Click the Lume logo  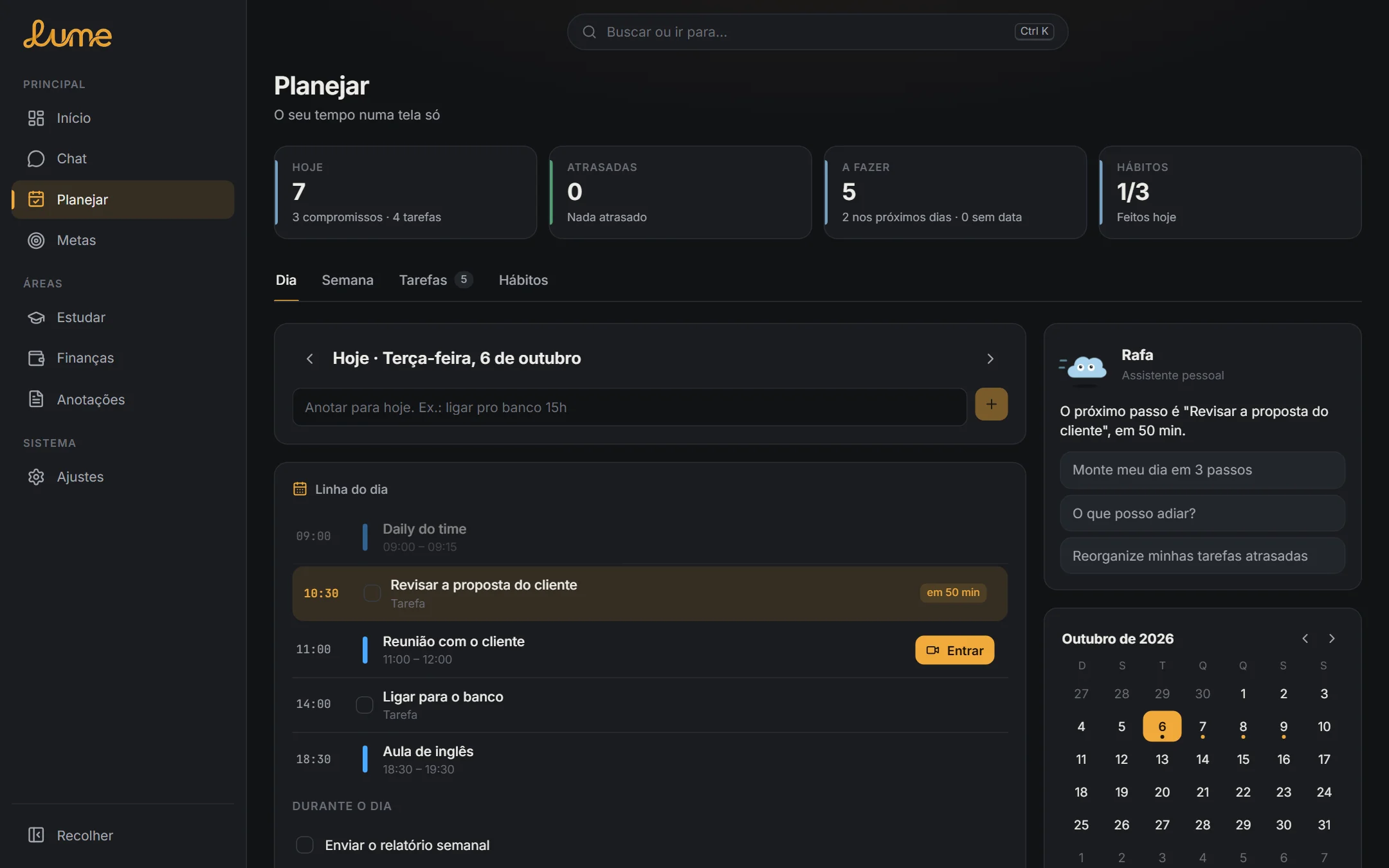68,35
